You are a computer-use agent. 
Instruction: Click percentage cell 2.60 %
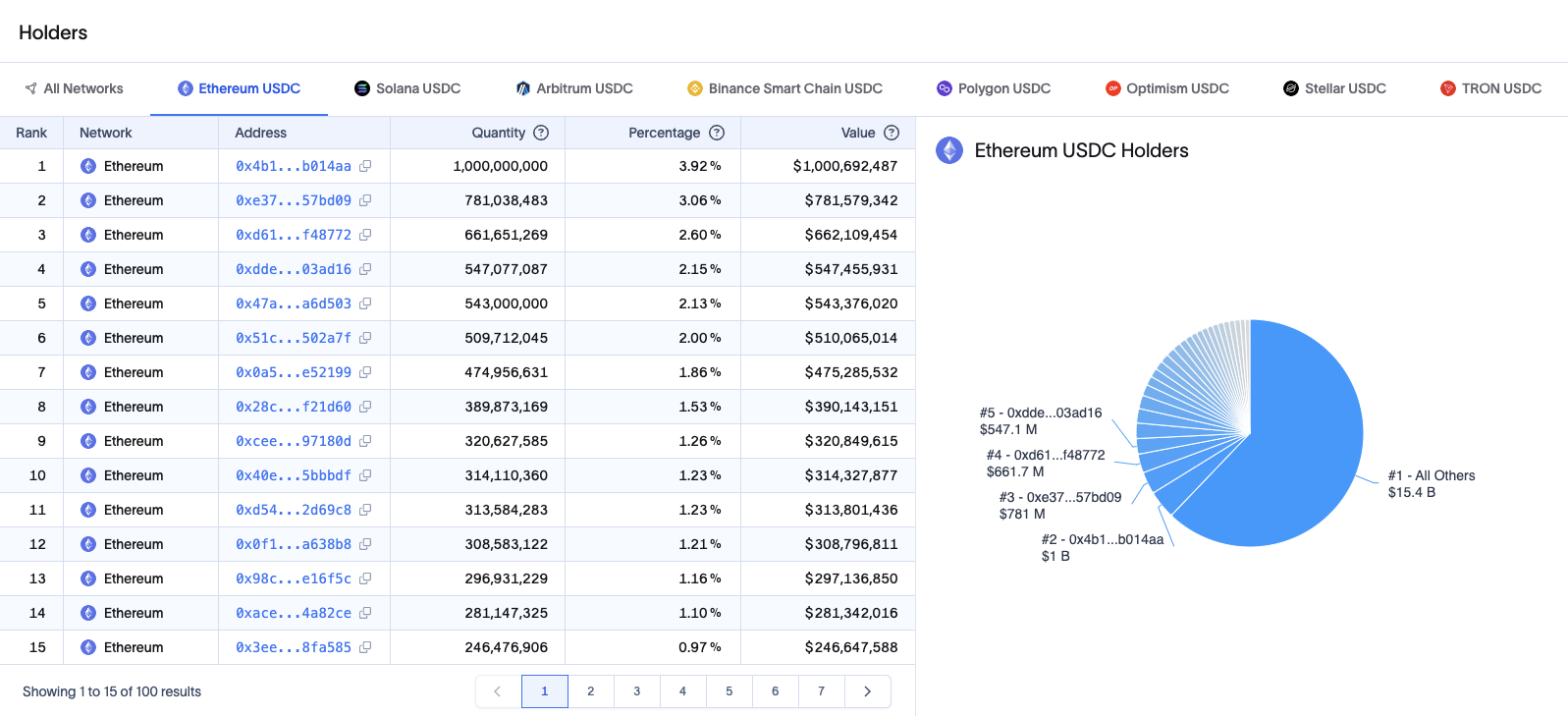[x=700, y=235]
